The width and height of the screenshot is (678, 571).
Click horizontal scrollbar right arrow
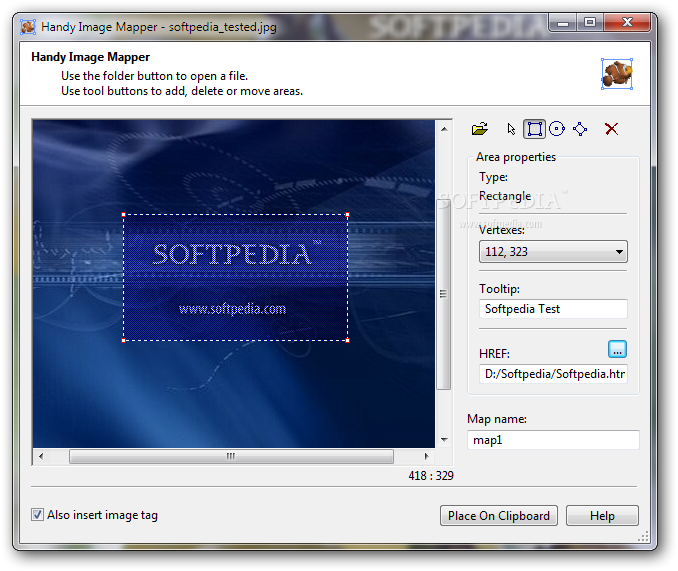point(426,456)
